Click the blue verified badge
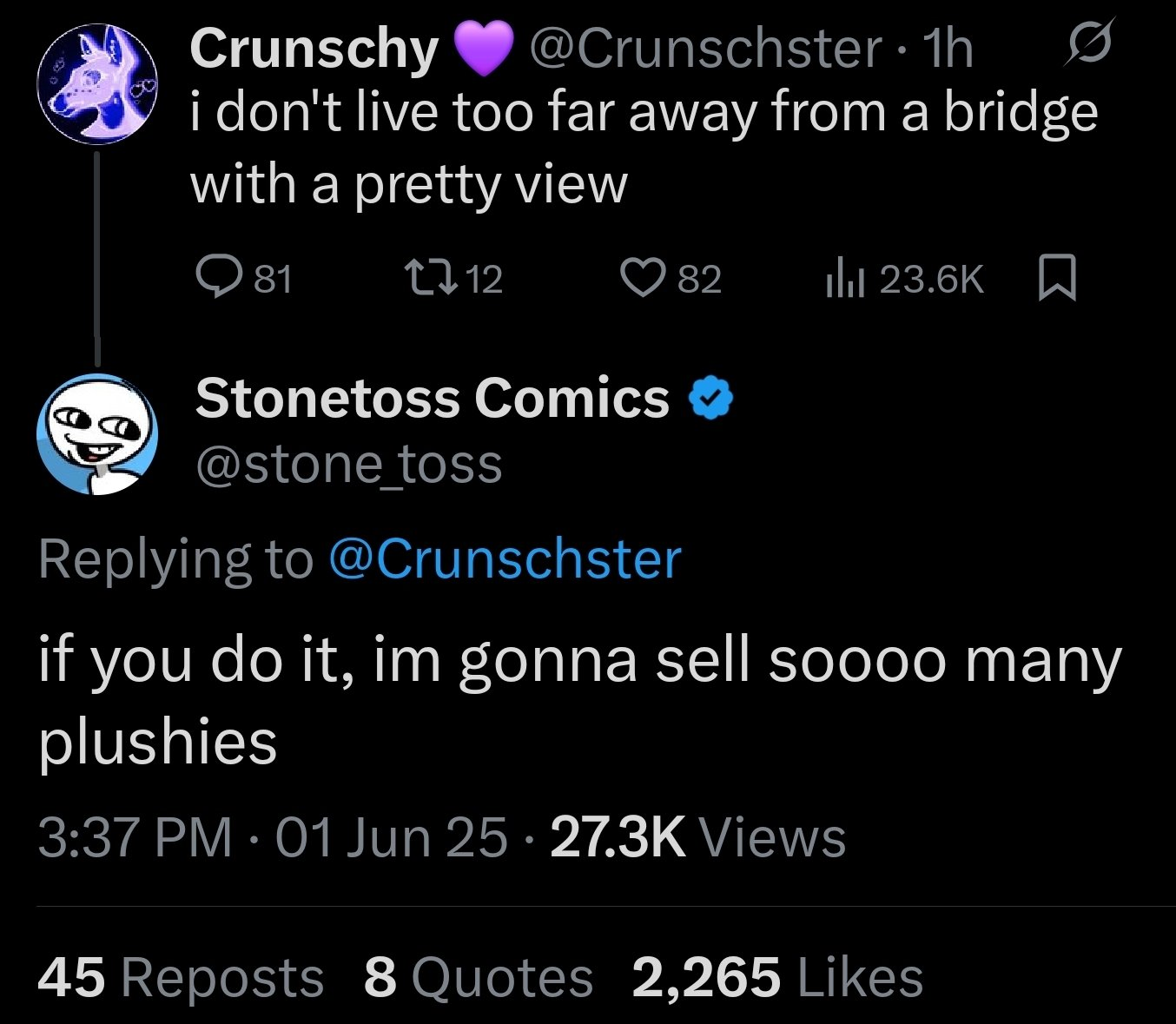The image size is (1176, 1024). [x=710, y=399]
